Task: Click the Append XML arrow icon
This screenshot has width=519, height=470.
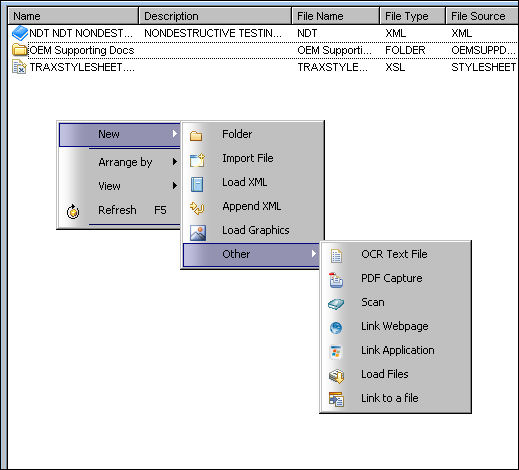Action: pos(197,208)
